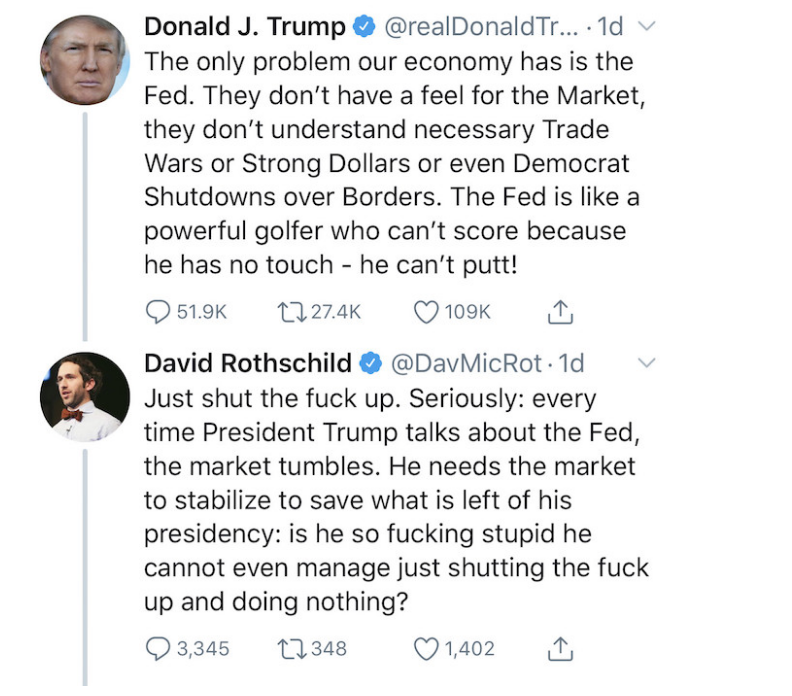Open the David Rothschild display name

click(x=249, y=362)
